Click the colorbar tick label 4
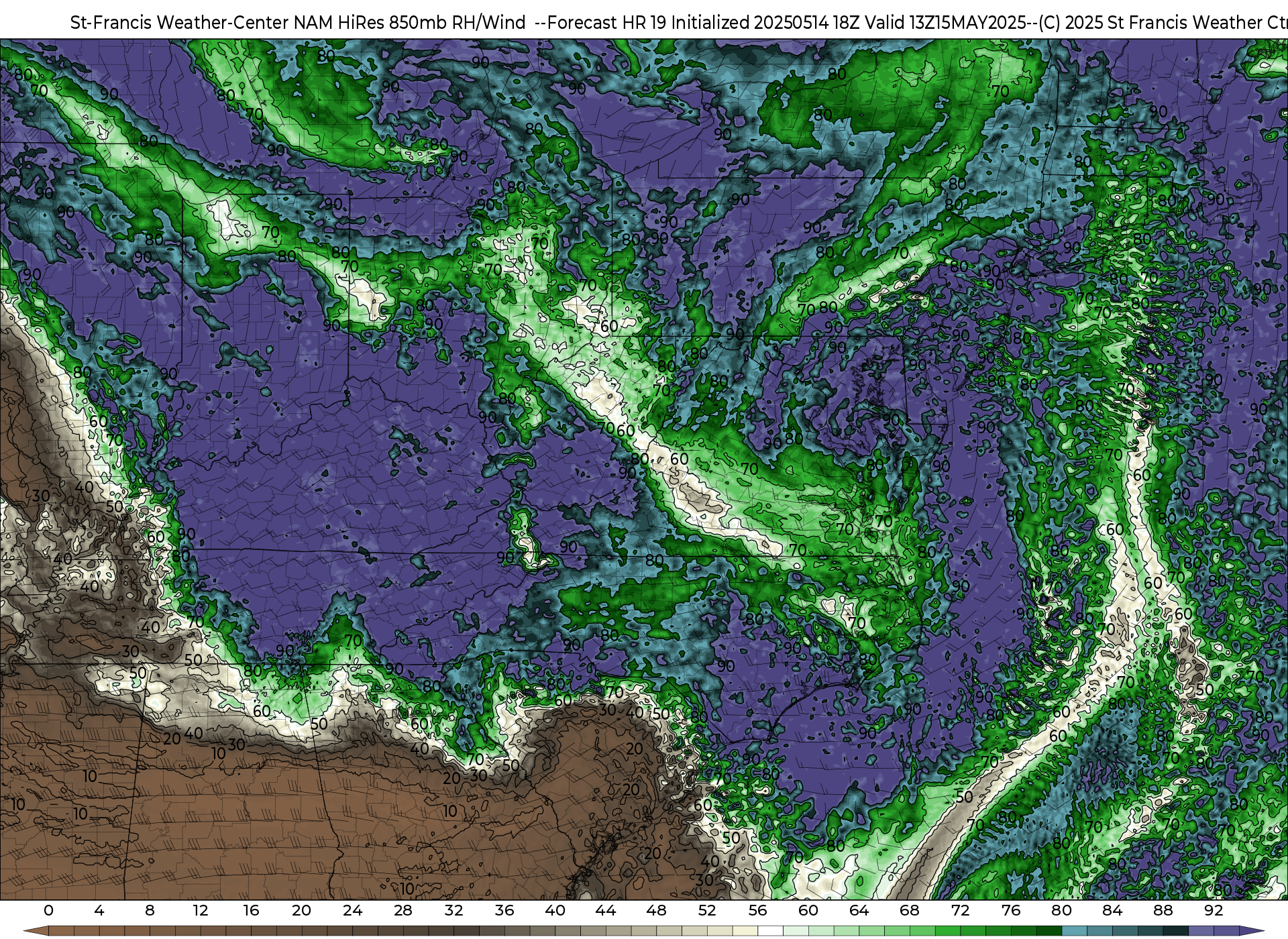The image size is (1288, 939). pyautogui.click(x=99, y=910)
